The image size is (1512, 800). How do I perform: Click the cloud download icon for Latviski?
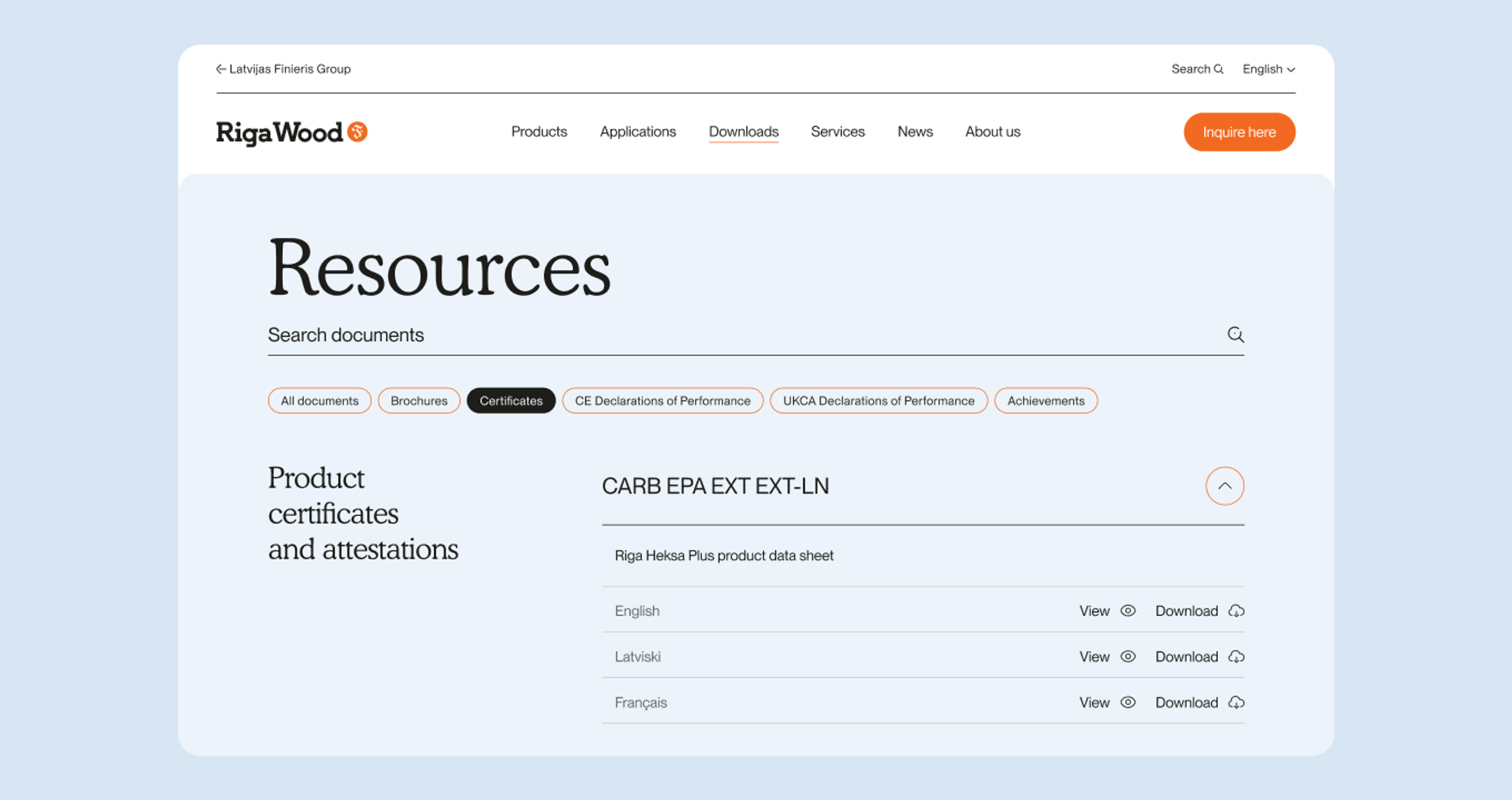pos(1236,656)
